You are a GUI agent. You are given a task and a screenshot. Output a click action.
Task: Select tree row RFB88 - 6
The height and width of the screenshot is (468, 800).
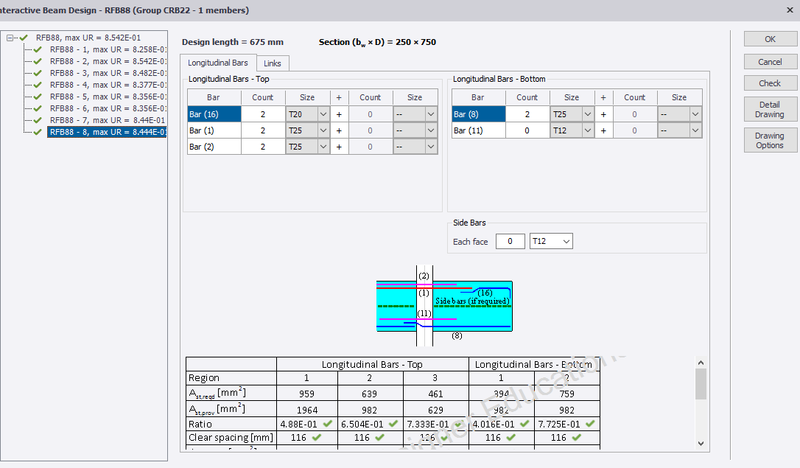click(x=107, y=108)
